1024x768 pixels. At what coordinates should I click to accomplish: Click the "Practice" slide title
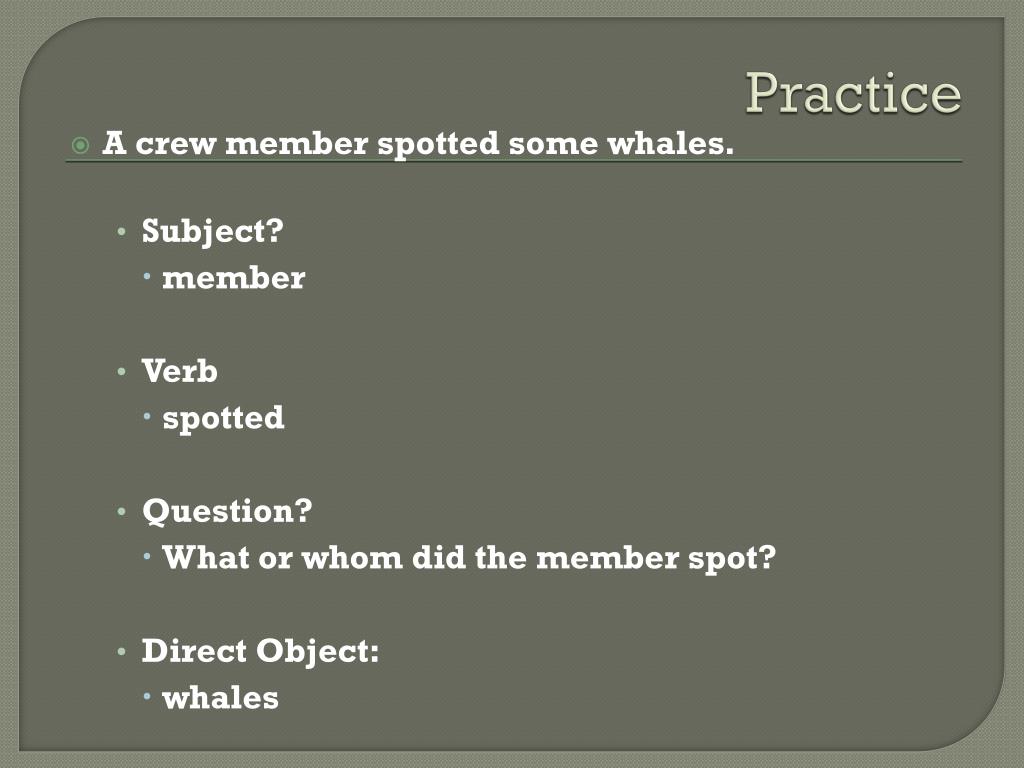(853, 93)
